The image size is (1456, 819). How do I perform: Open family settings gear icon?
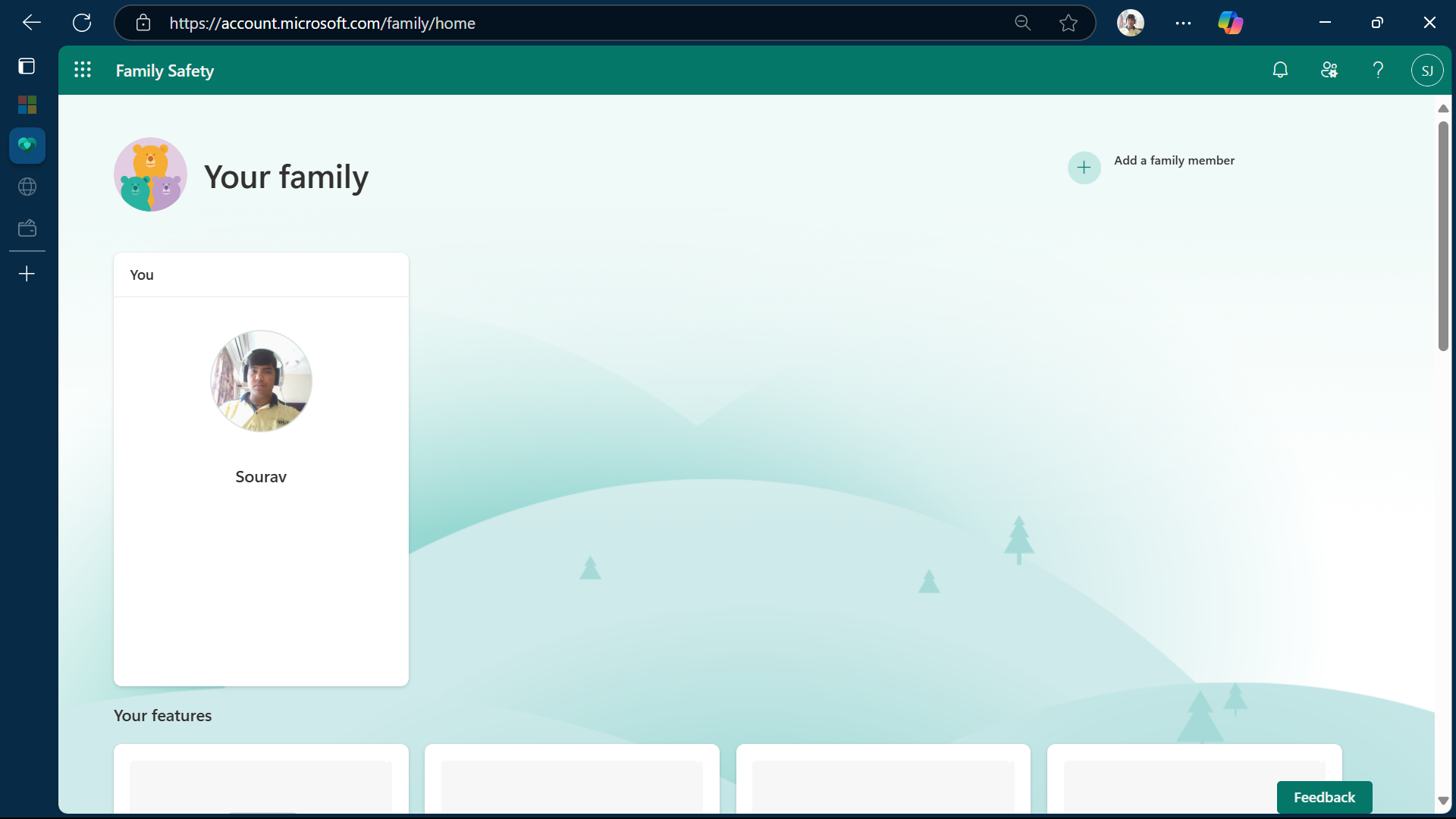1329,70
